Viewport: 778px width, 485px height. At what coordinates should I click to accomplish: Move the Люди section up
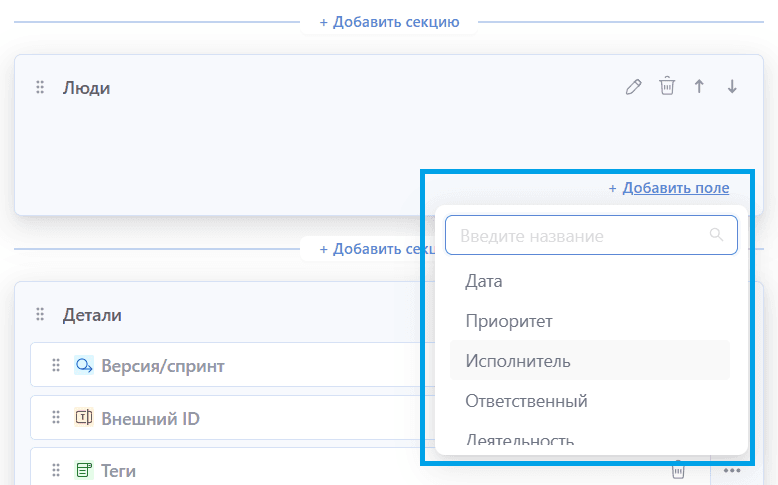[x=699, y=87]
